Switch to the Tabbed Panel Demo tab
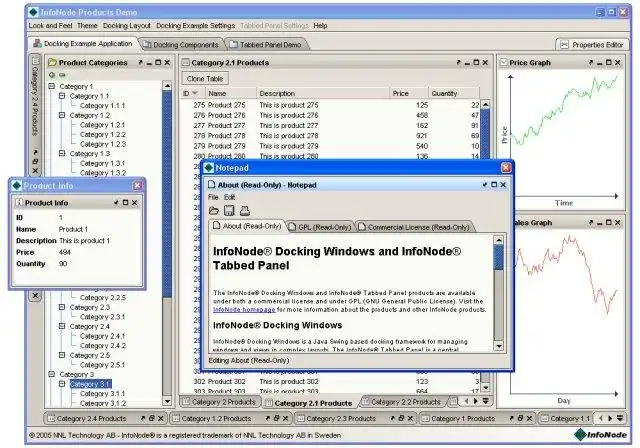 [266, 44]
